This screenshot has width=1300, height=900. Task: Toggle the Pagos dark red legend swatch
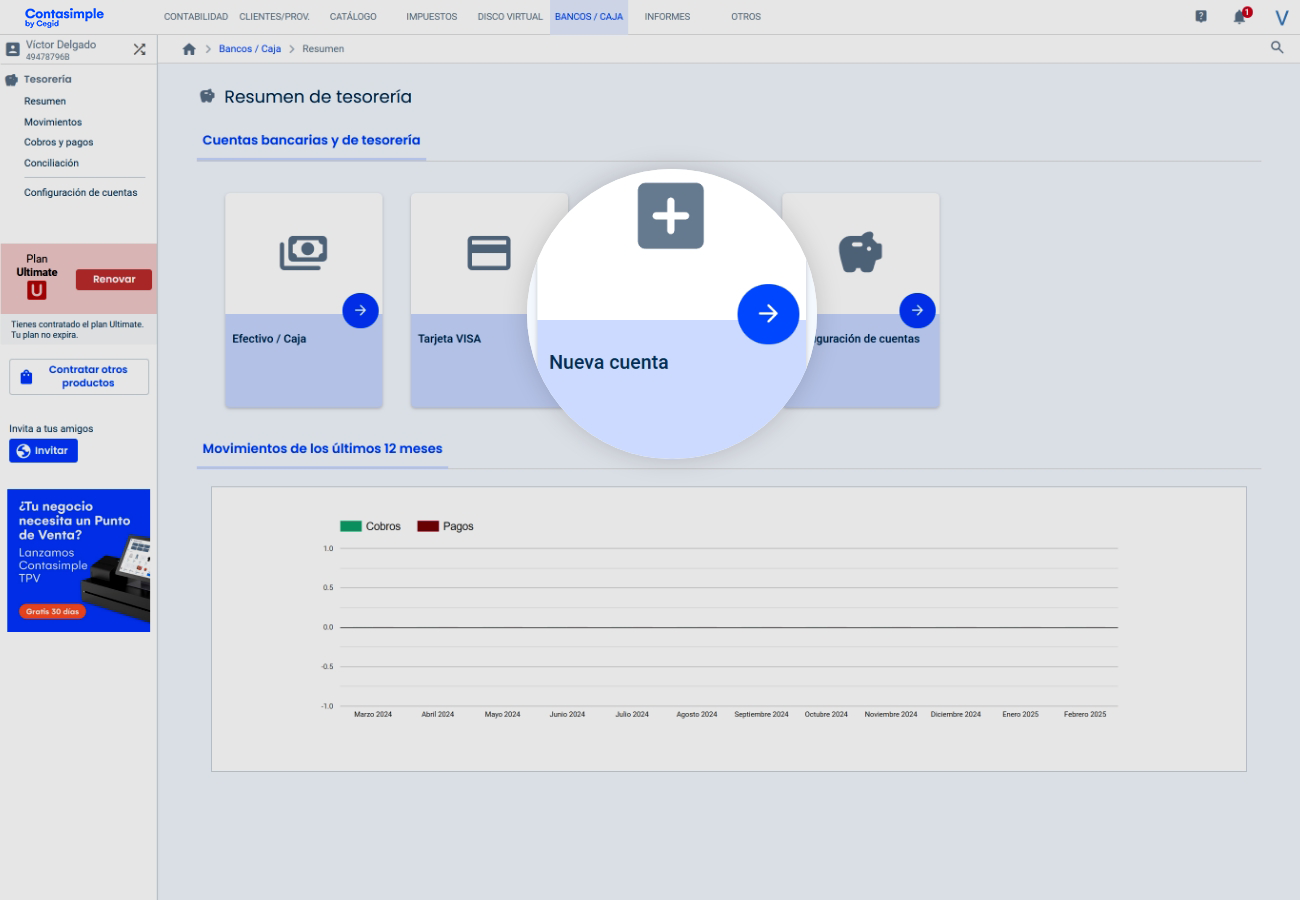tap(428, 526)
